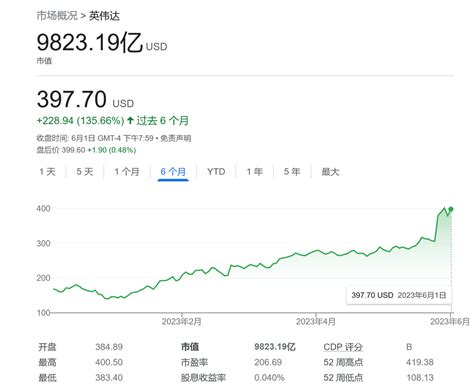This screenshot has height=389, width=474.
Task: Click the green up arrow by 过去 6 个月
Action: click(130, 120)
